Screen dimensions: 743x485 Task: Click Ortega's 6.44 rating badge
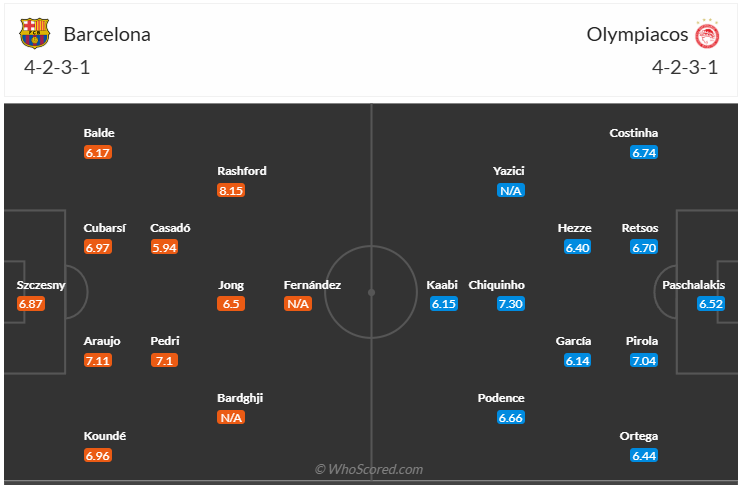(645, 456)
